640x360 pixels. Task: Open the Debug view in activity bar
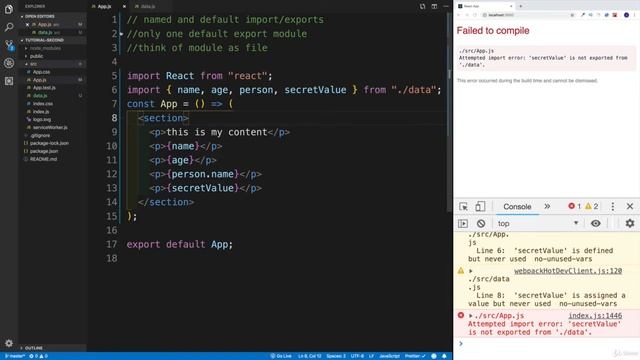pyautogui.click(x=9, y=63)
